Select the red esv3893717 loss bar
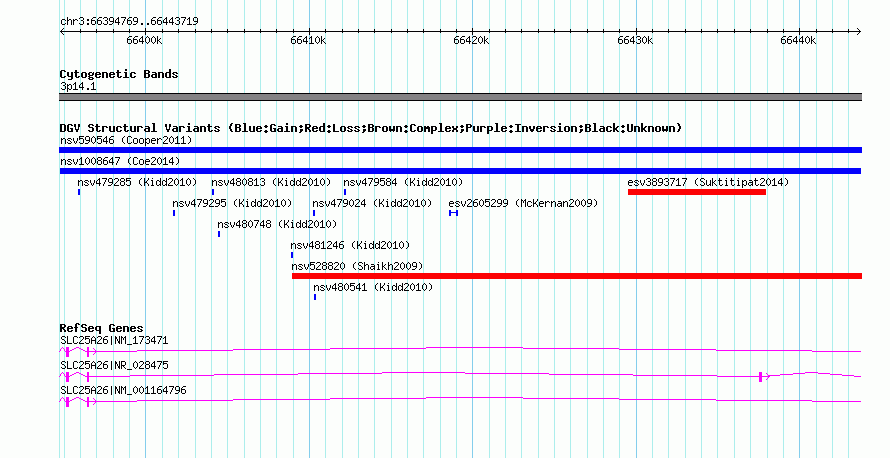The width and height of the screenshot is (890, 458). click(696, 192)
